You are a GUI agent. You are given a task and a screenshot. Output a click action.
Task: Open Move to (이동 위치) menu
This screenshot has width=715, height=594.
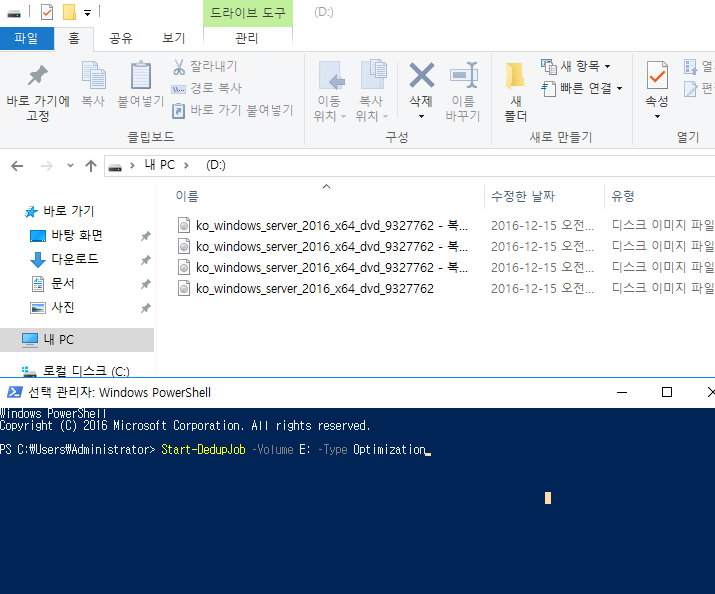(329, 91)
